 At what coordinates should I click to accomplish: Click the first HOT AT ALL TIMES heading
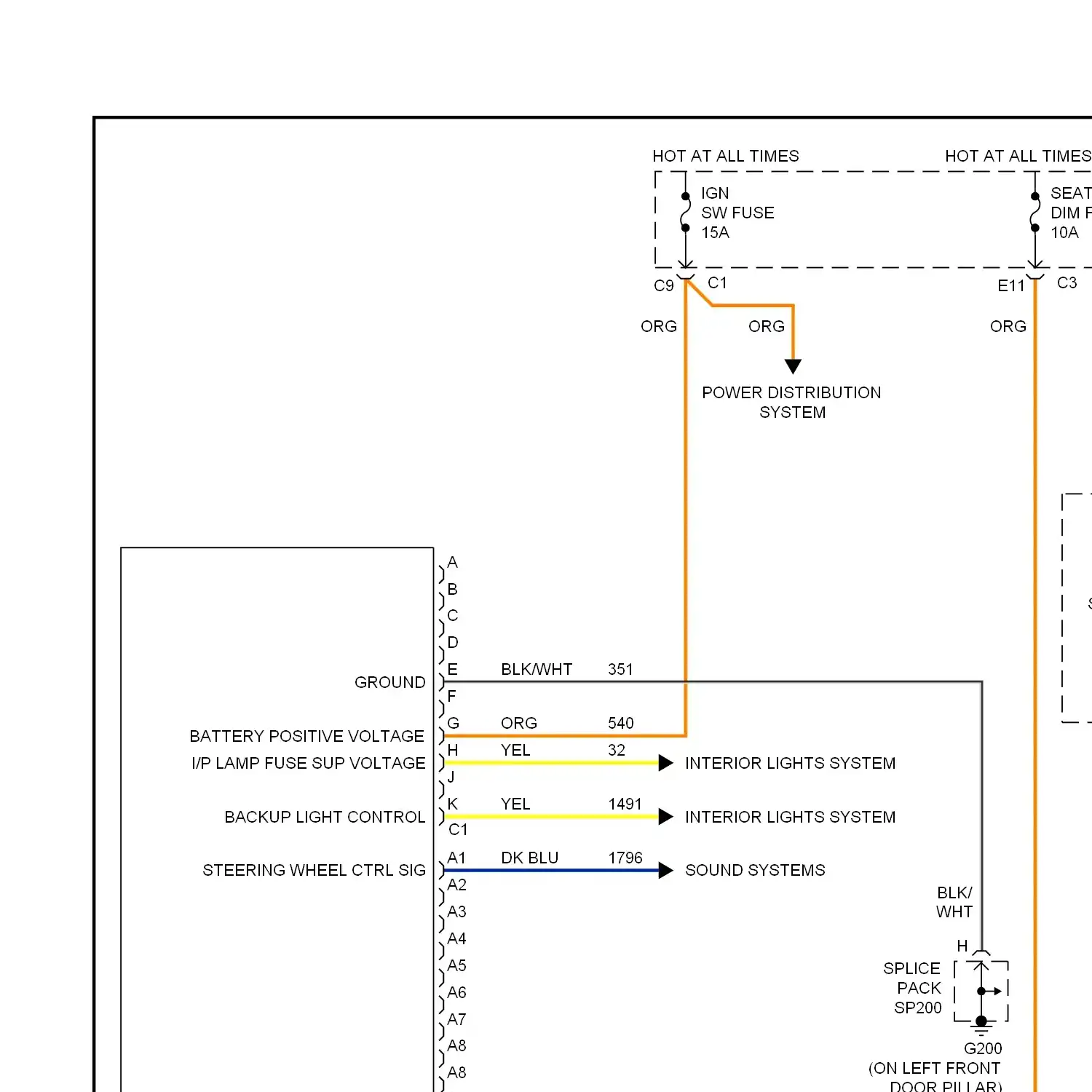point(725,156)
